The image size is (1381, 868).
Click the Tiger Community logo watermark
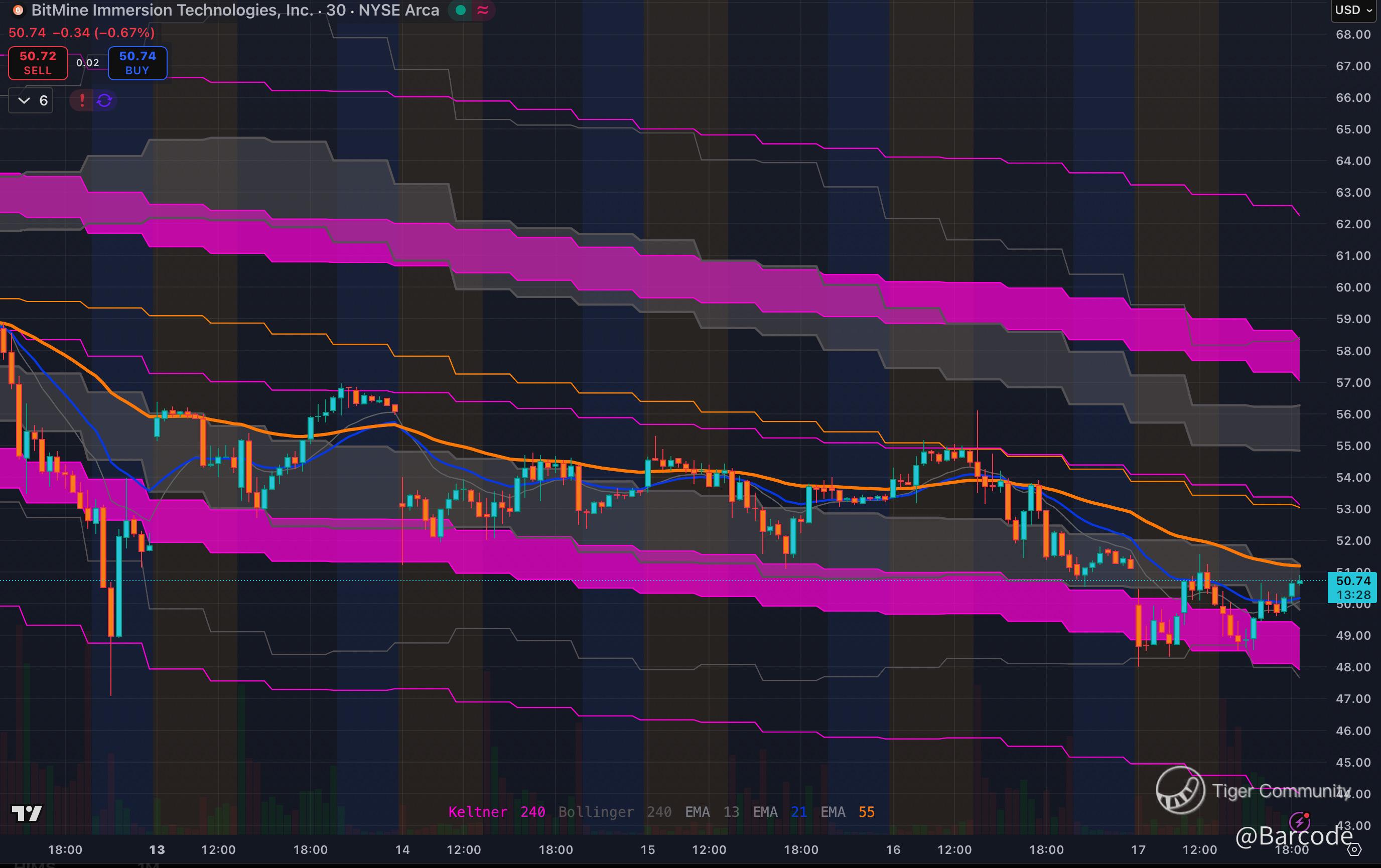1181,790
